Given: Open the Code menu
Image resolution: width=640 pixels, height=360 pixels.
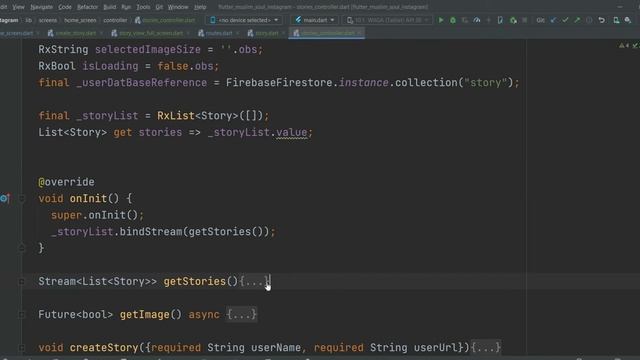Looking at the screenshot, I should [x=65, y=7].
